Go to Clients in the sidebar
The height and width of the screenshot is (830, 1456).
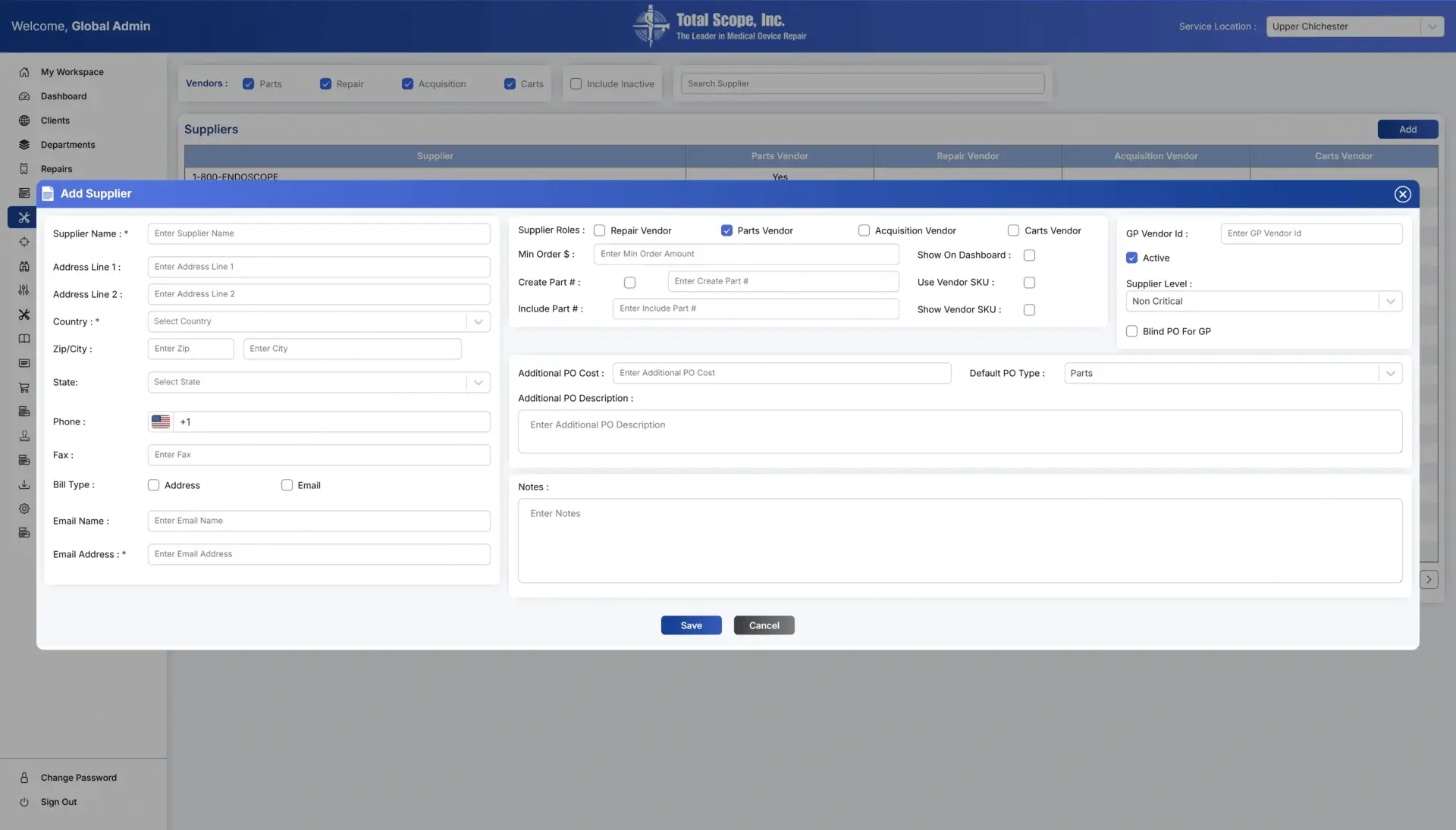tap(55, 121)
